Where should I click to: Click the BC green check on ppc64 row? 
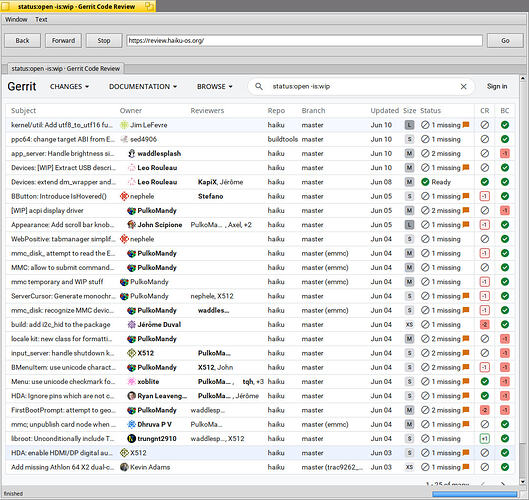coord(505,139)
